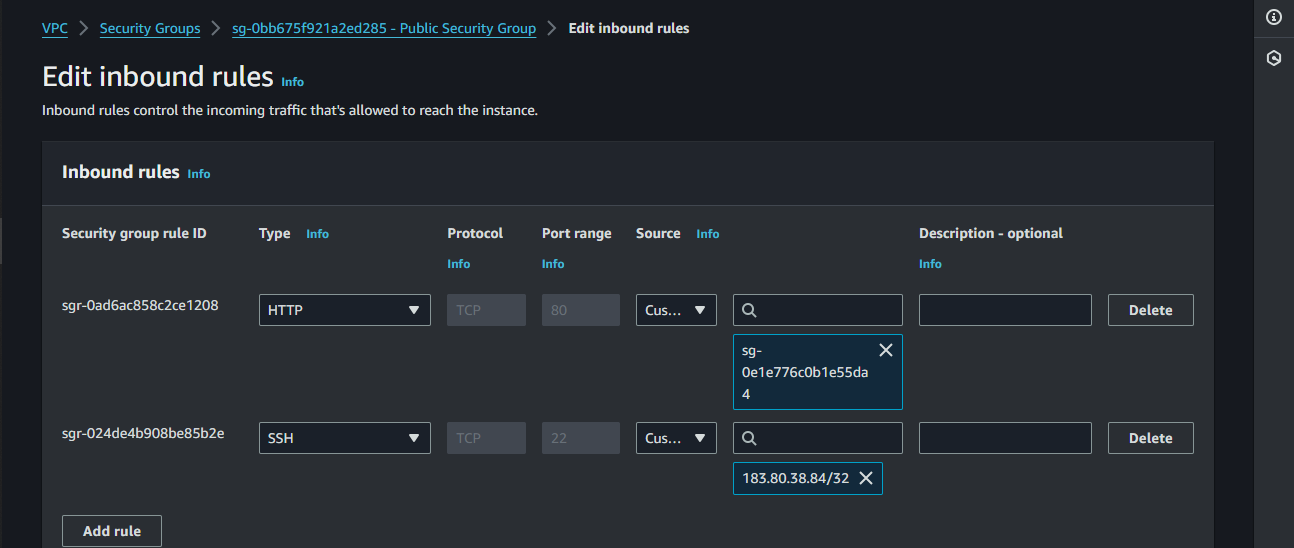Open the info panel icon in right sidebar
The image size is (1294, 548).
1273,17
